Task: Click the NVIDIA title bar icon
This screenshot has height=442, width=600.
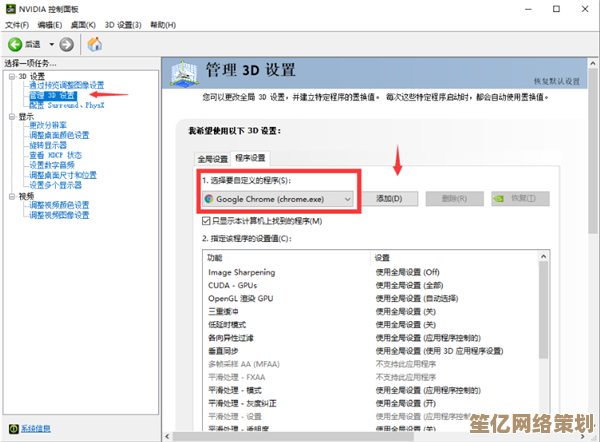Action: coord(9,8)
